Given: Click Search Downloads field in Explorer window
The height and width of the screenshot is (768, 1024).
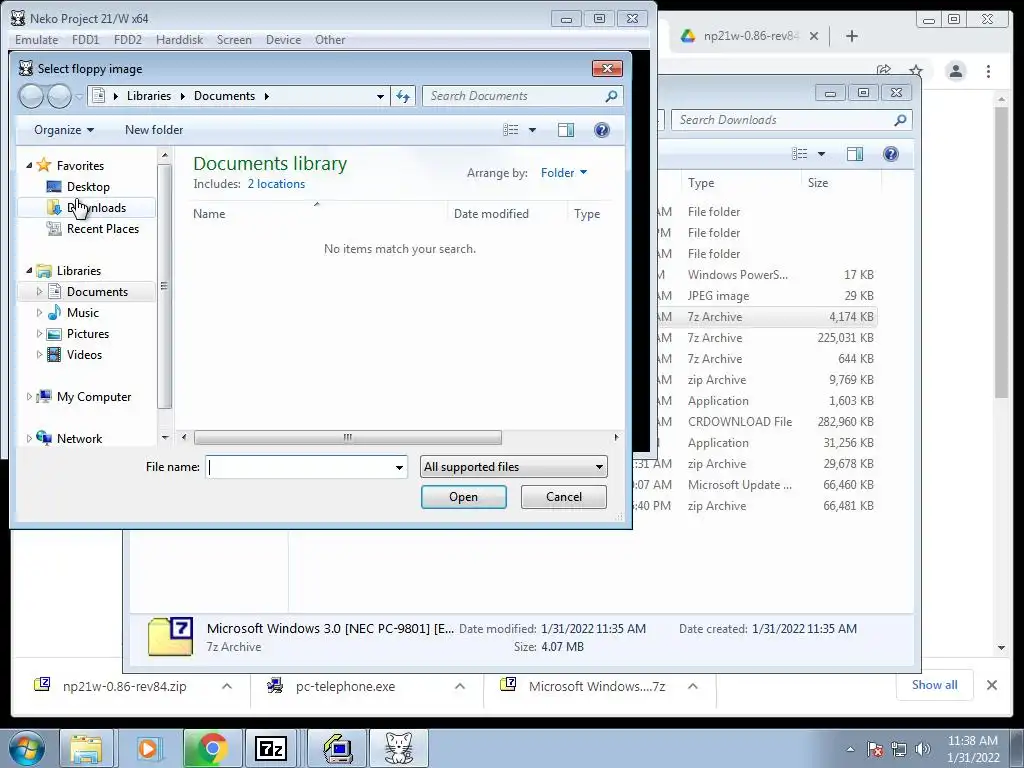Looking at the screenshot, I should point(792,120).
